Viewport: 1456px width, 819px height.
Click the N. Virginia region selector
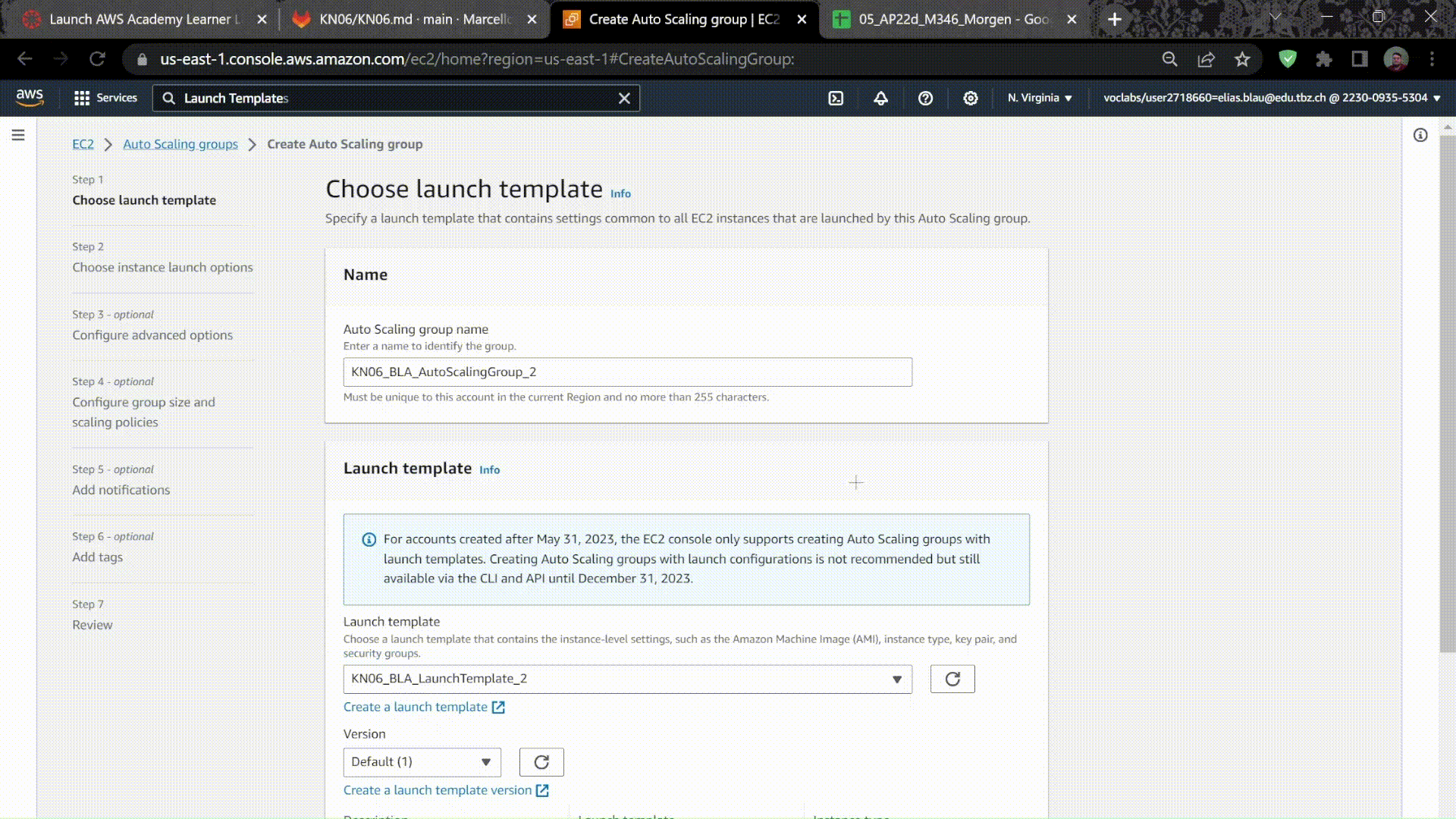pyautogui.click(x=1039, y=97)
